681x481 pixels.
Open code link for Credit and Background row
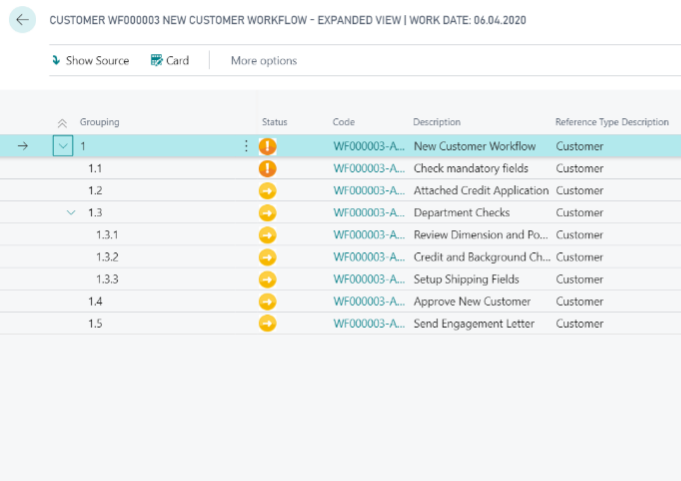[x=368, y=257]
